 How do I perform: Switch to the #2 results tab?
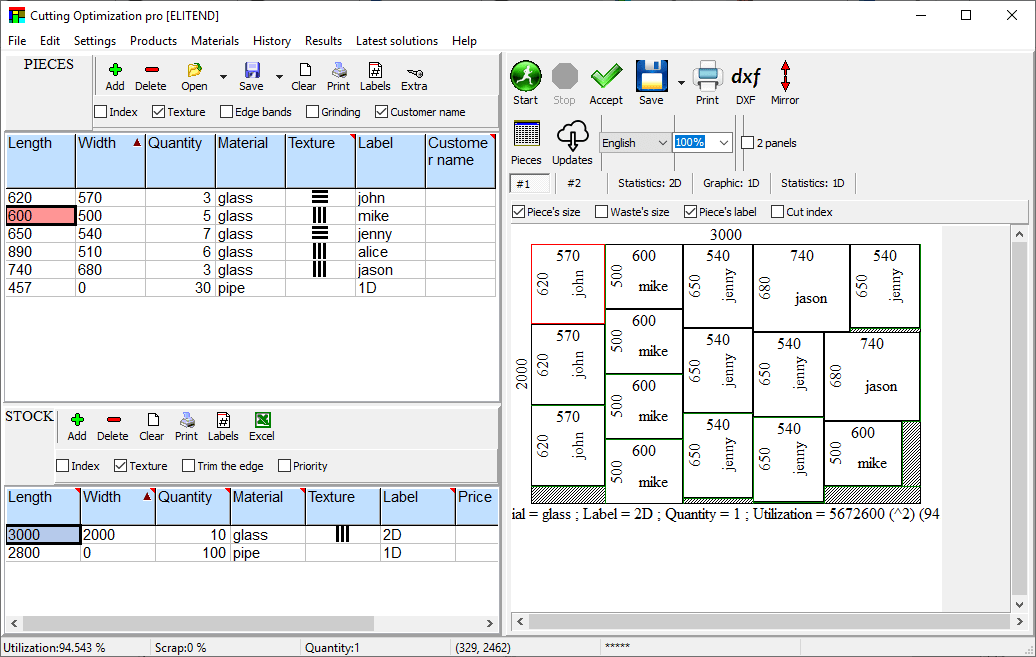coord(575,183)
